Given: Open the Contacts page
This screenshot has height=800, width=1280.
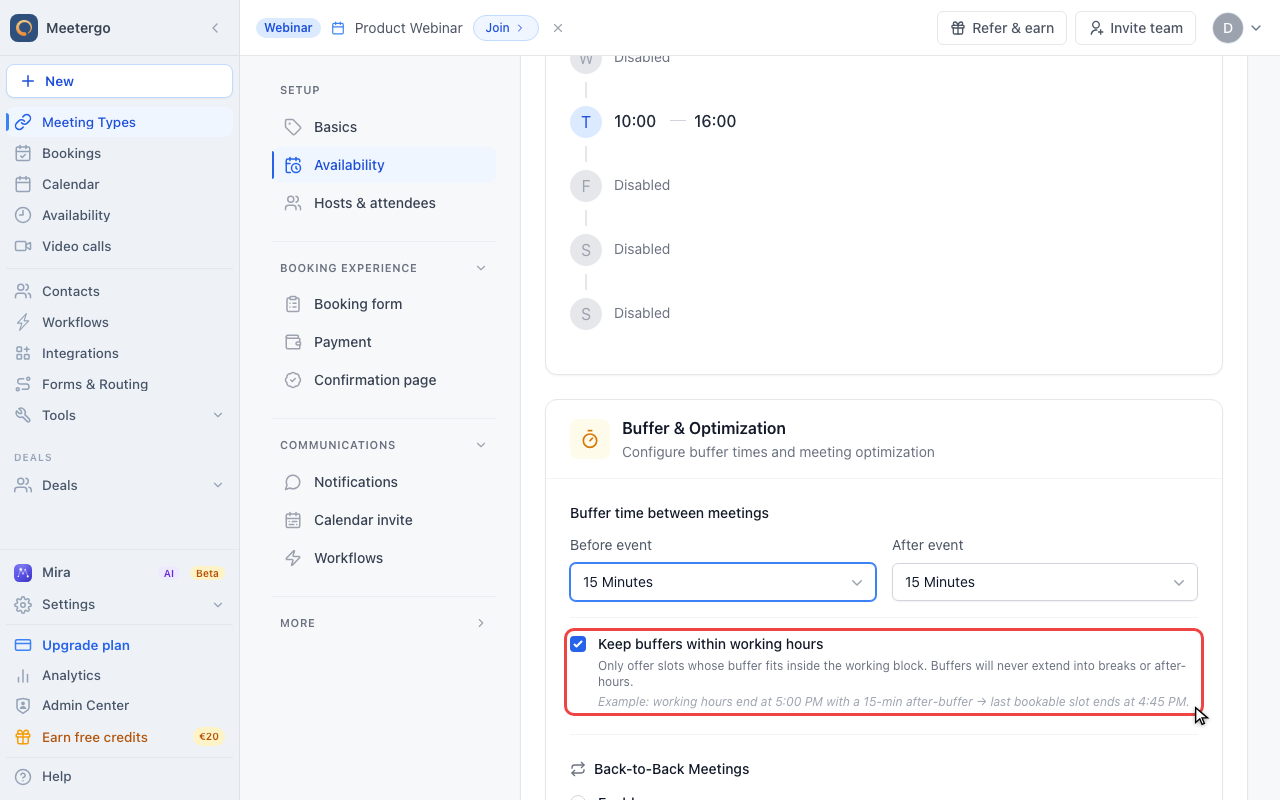Looking at the screenshot, I should coord(119,291).
